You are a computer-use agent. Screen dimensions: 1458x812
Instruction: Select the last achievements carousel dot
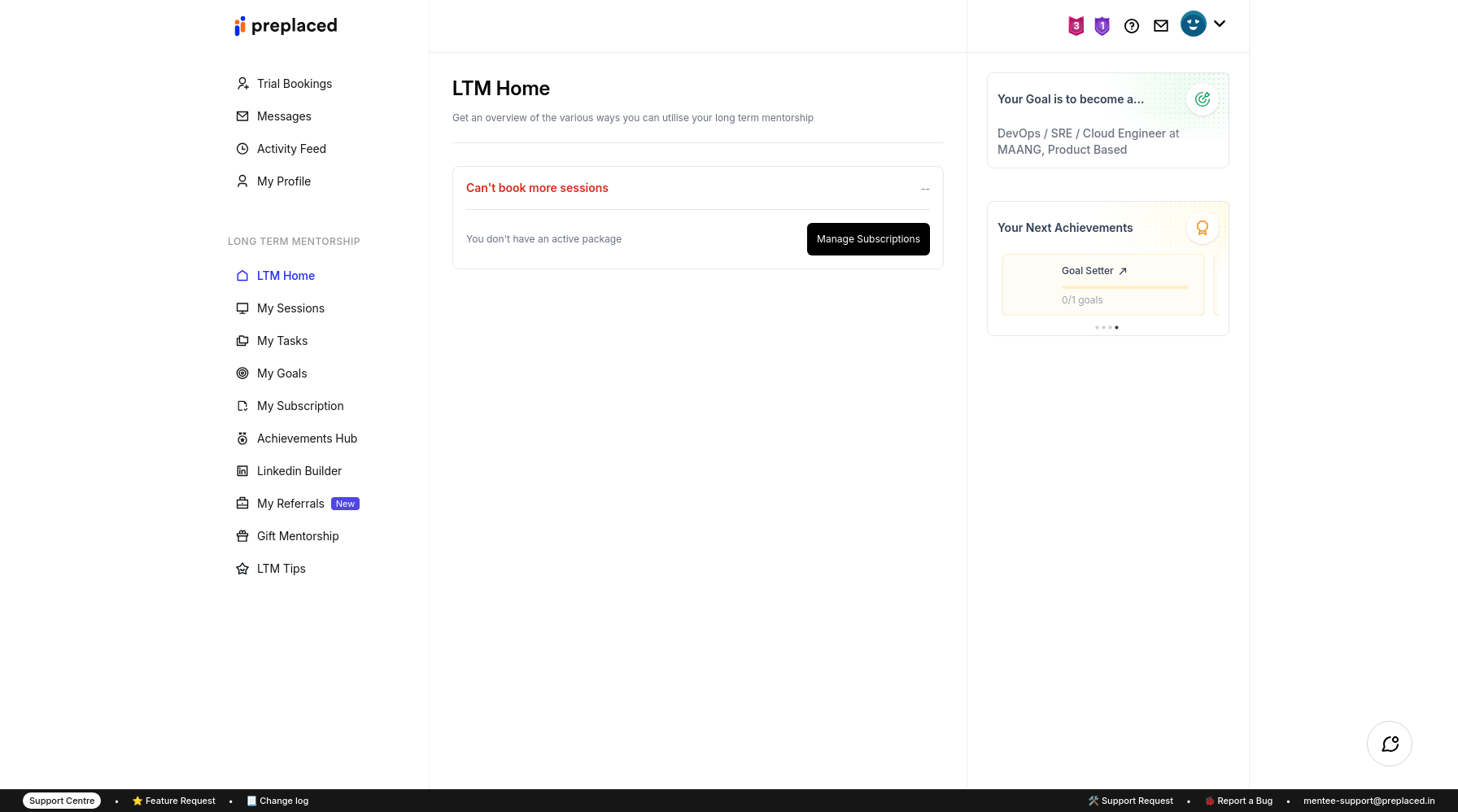pos(1116,327)
